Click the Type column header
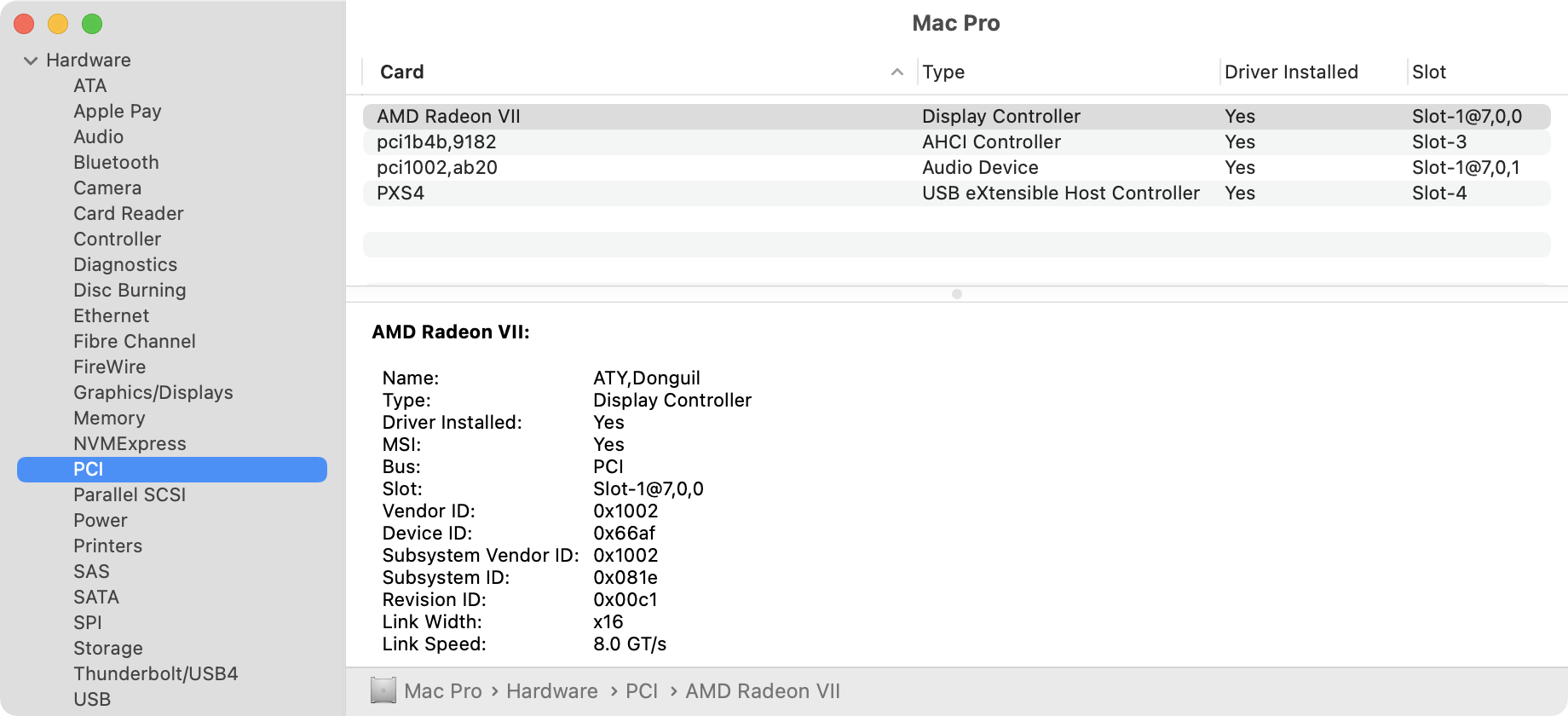Viewport: 1568px width, 716px height. [x=943, y=72]
